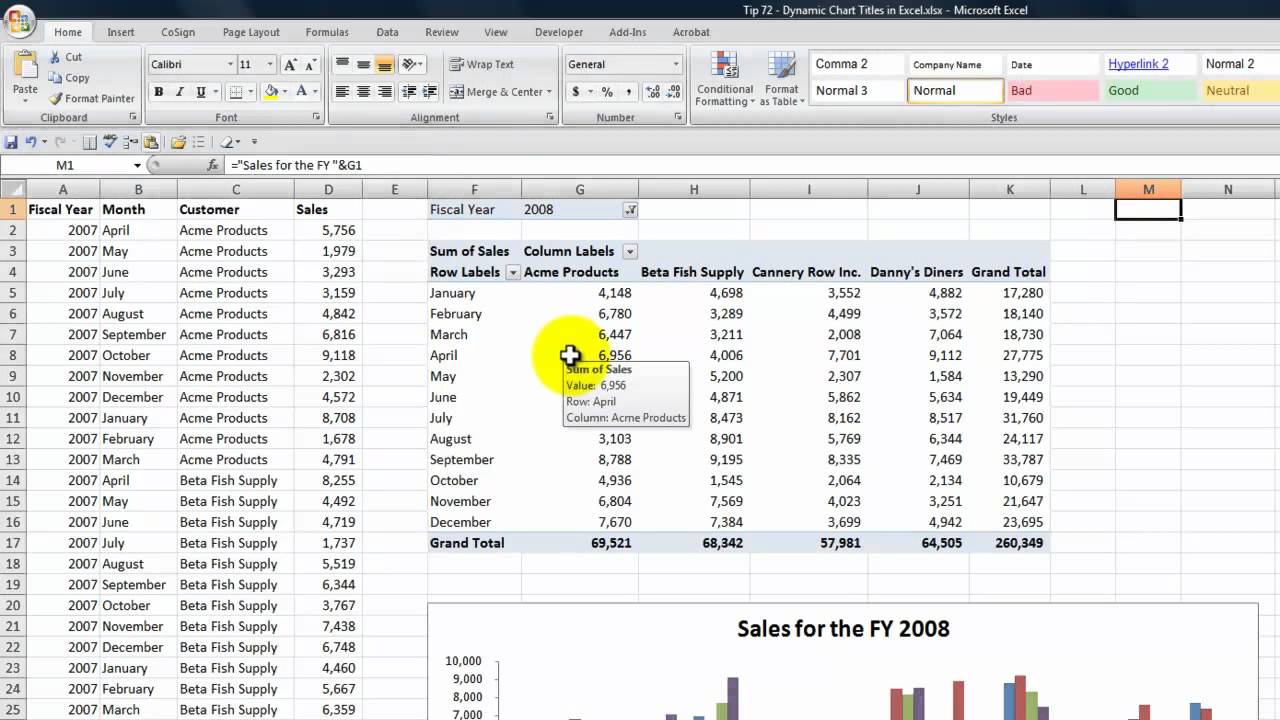Screen dimensions: 1280x720
Task: Click the Grow Font icon
Action: pyautogui.click(x=290, y=65)
